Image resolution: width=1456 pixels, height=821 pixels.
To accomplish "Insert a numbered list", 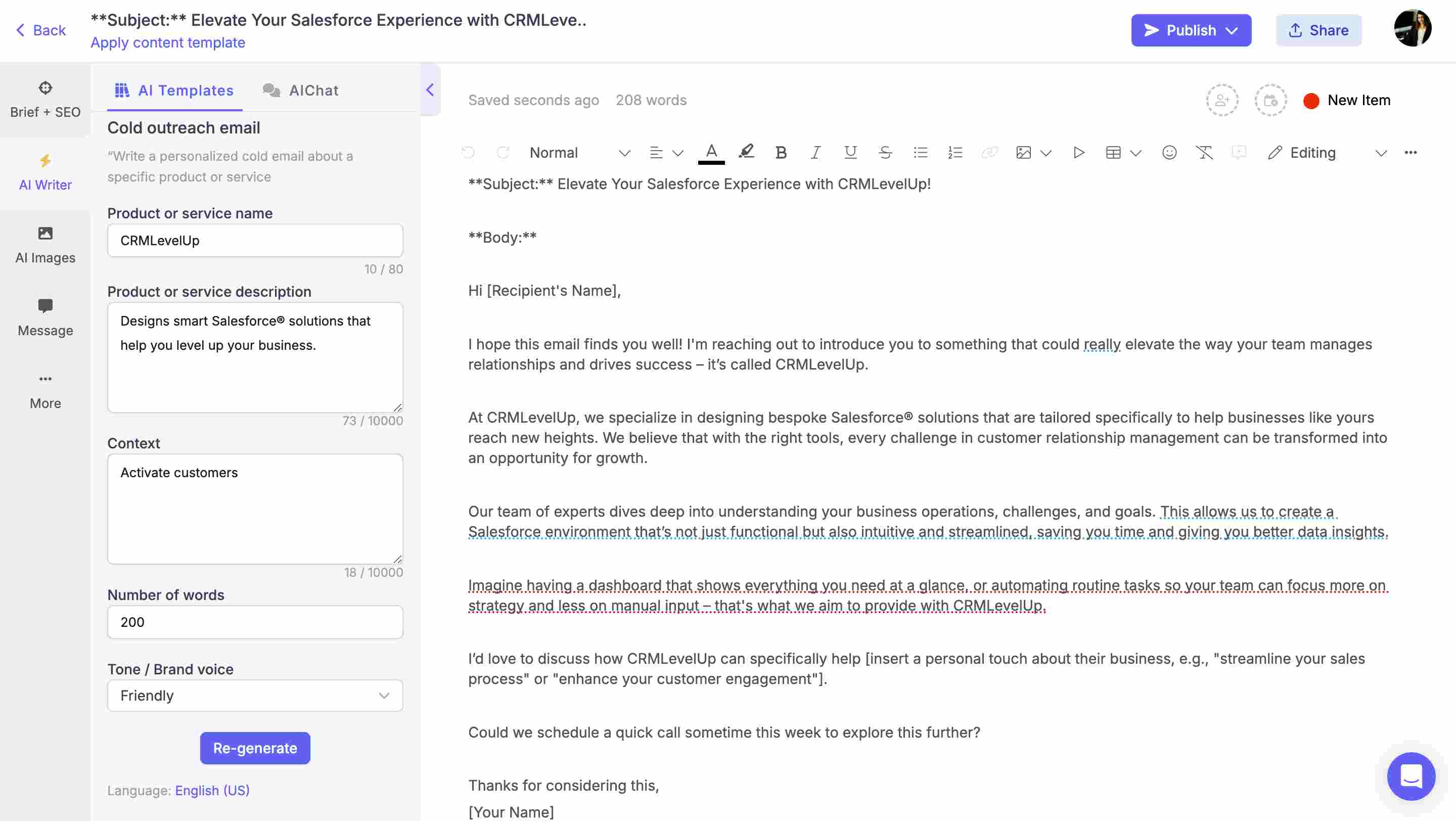I will pos(954,153).
